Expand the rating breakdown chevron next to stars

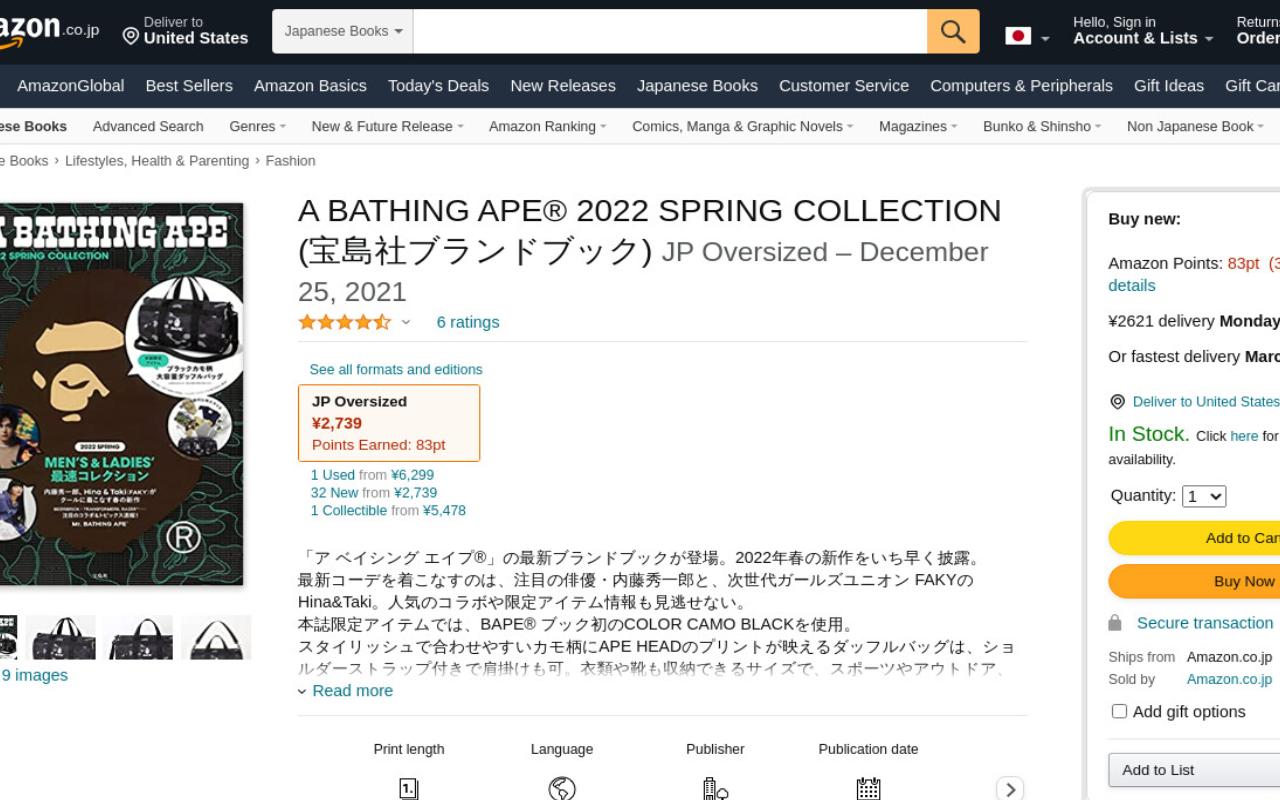[405, 322]
